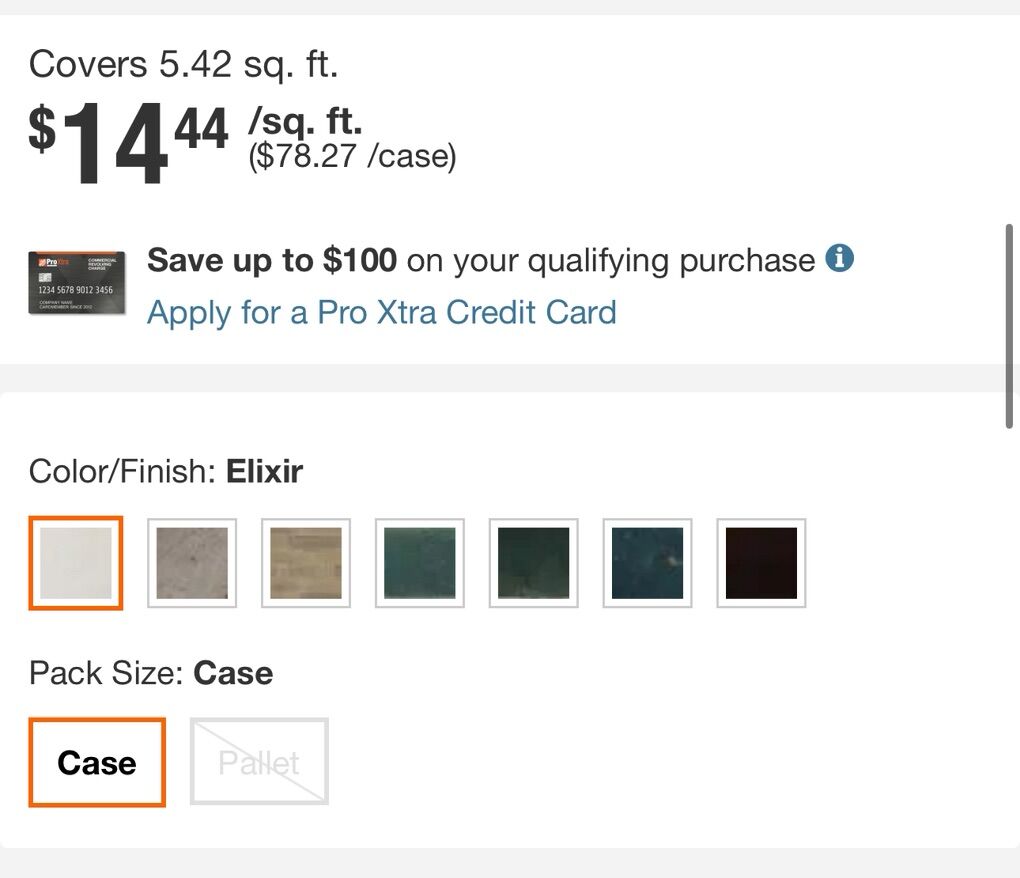
Task: Click the Pack Size: Case label
Action: [x=151, y=673]
